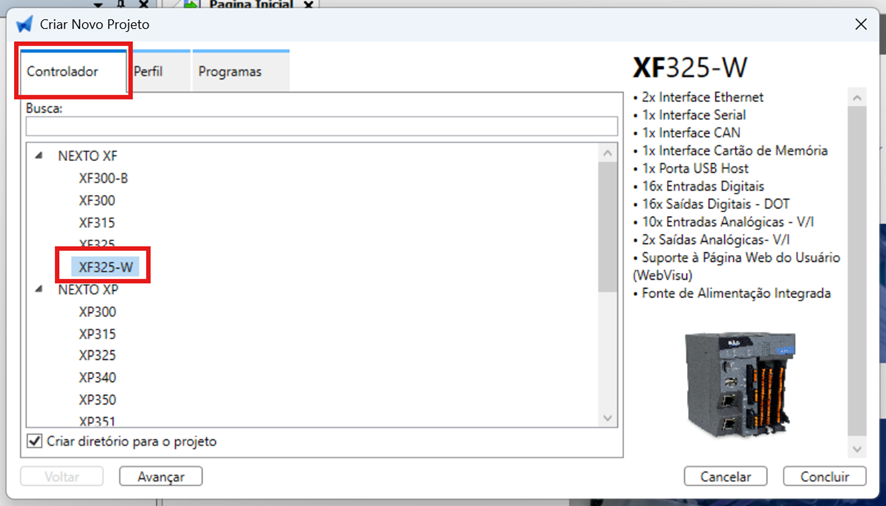This screenshot has height=506, width=886.
Task: Click scroll-down arrow of controller list
Action: (607, 418)
